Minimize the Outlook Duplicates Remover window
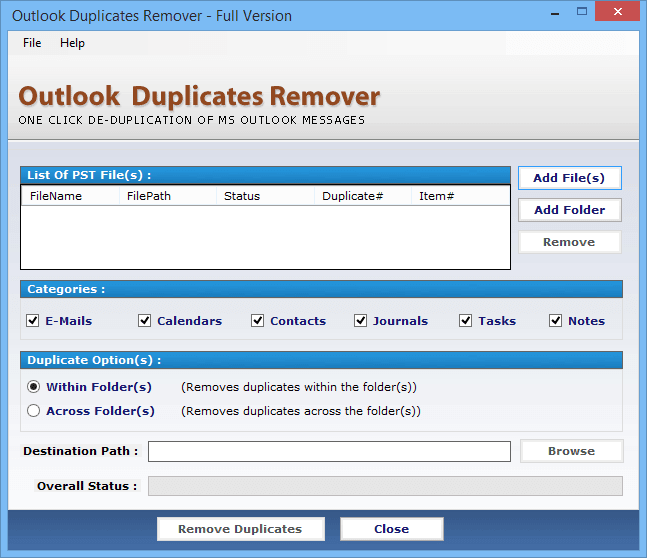This screenshot has width=647, height=558. (555, 13)
